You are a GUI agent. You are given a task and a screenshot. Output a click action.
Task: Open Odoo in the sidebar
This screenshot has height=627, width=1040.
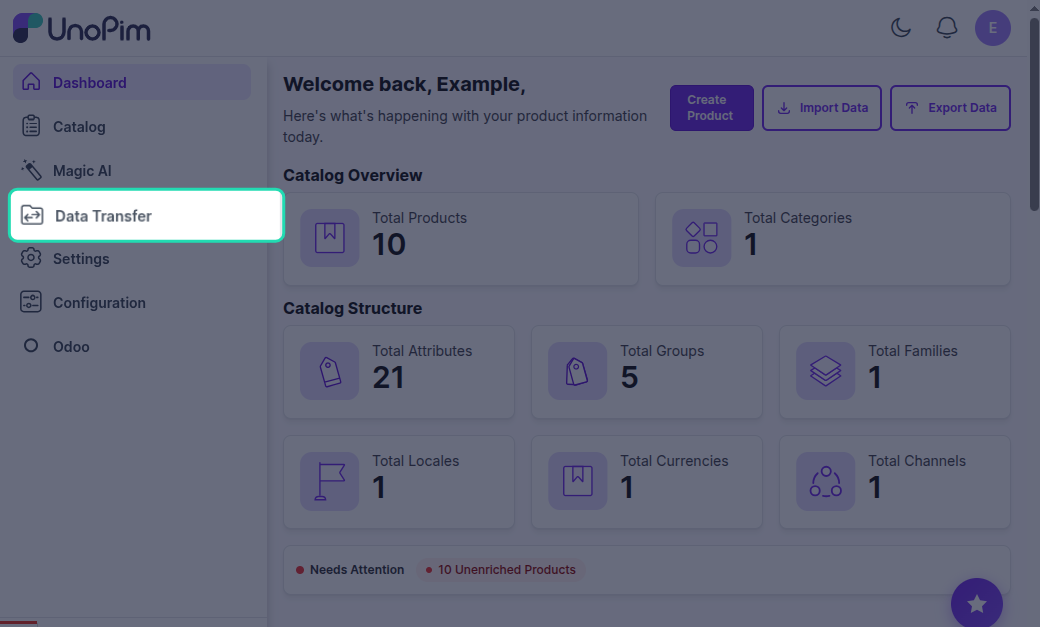click(x=132, y=346)
